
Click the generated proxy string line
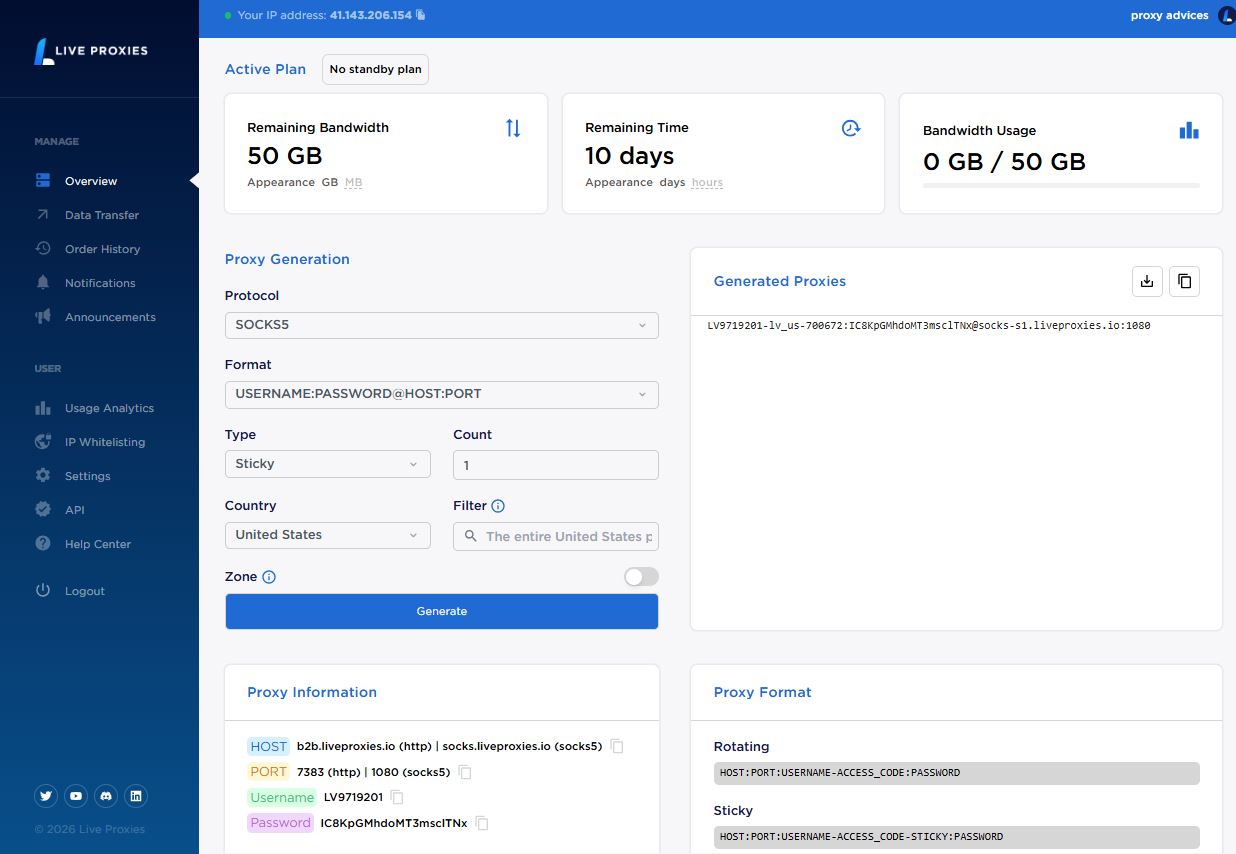tap(929, 326)
